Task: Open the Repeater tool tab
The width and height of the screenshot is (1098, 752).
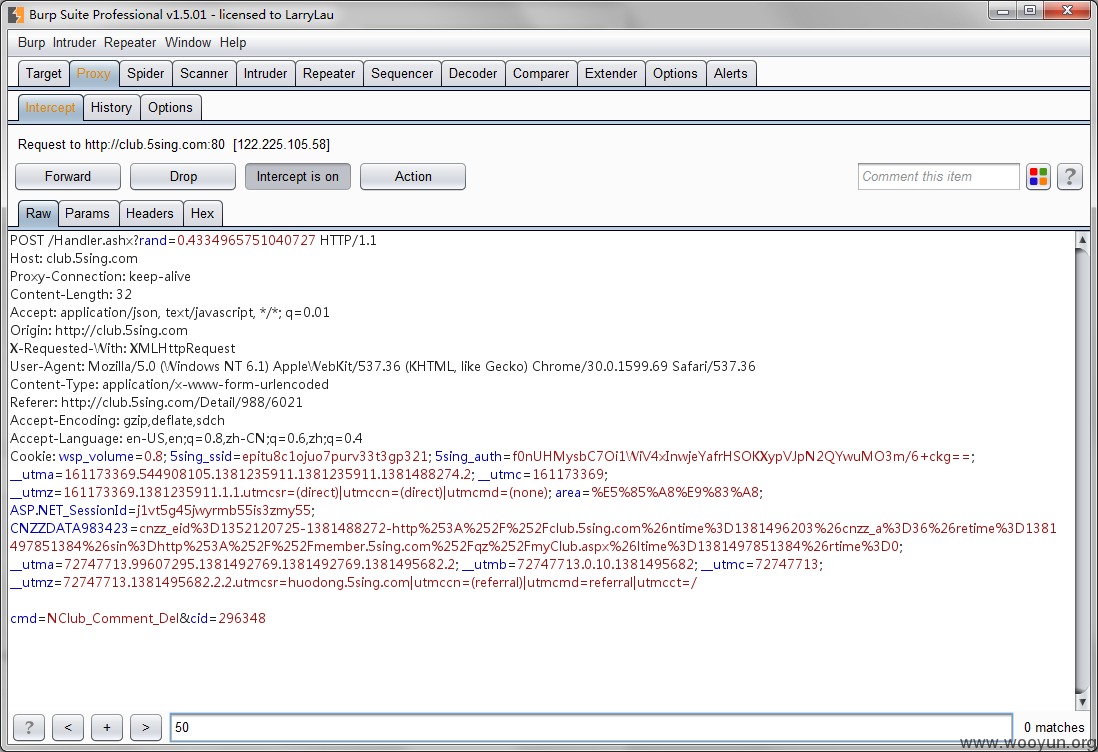Action: (329, 74)
